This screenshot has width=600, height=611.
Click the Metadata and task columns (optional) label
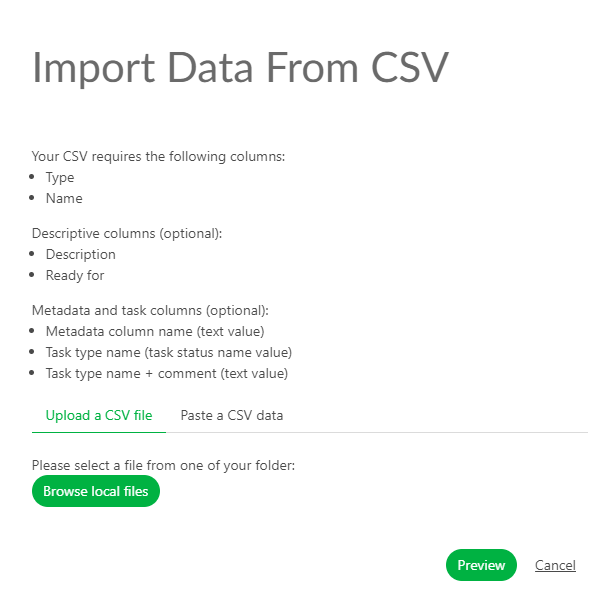coord(150,310)
